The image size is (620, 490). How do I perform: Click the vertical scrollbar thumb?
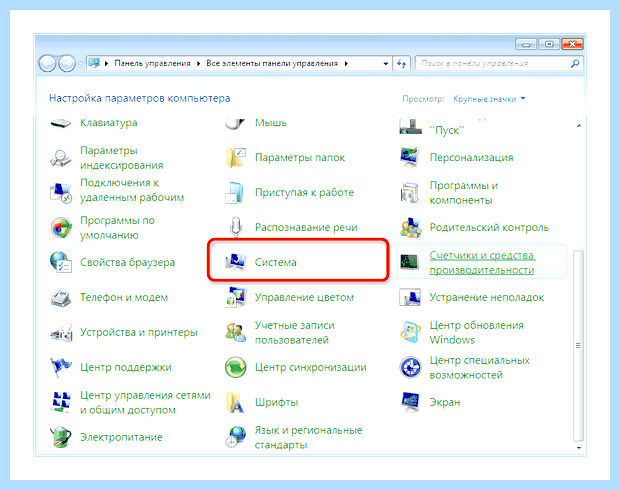[x=578, y=346]
